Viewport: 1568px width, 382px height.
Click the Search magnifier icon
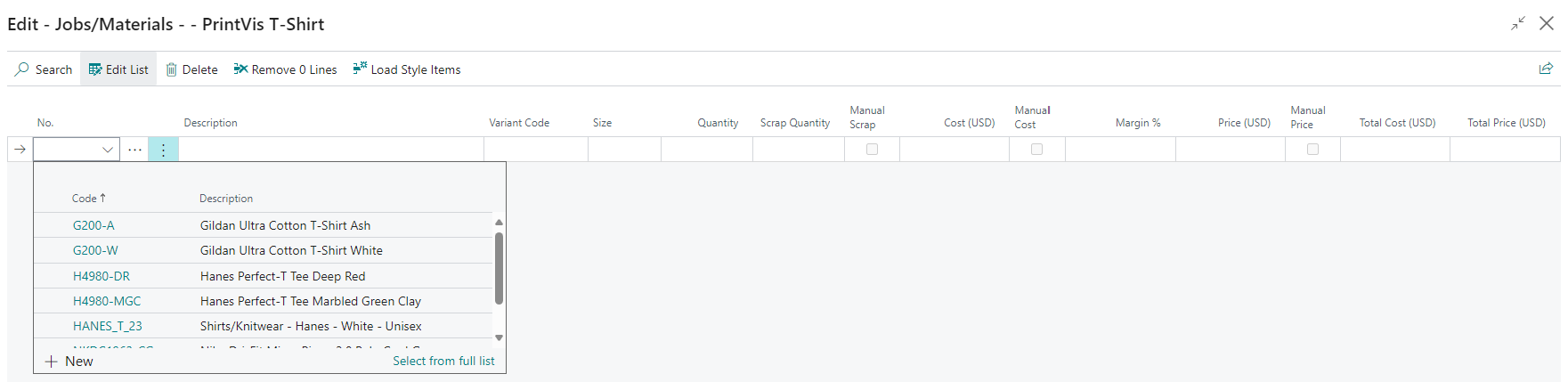[x=22, y=69]
